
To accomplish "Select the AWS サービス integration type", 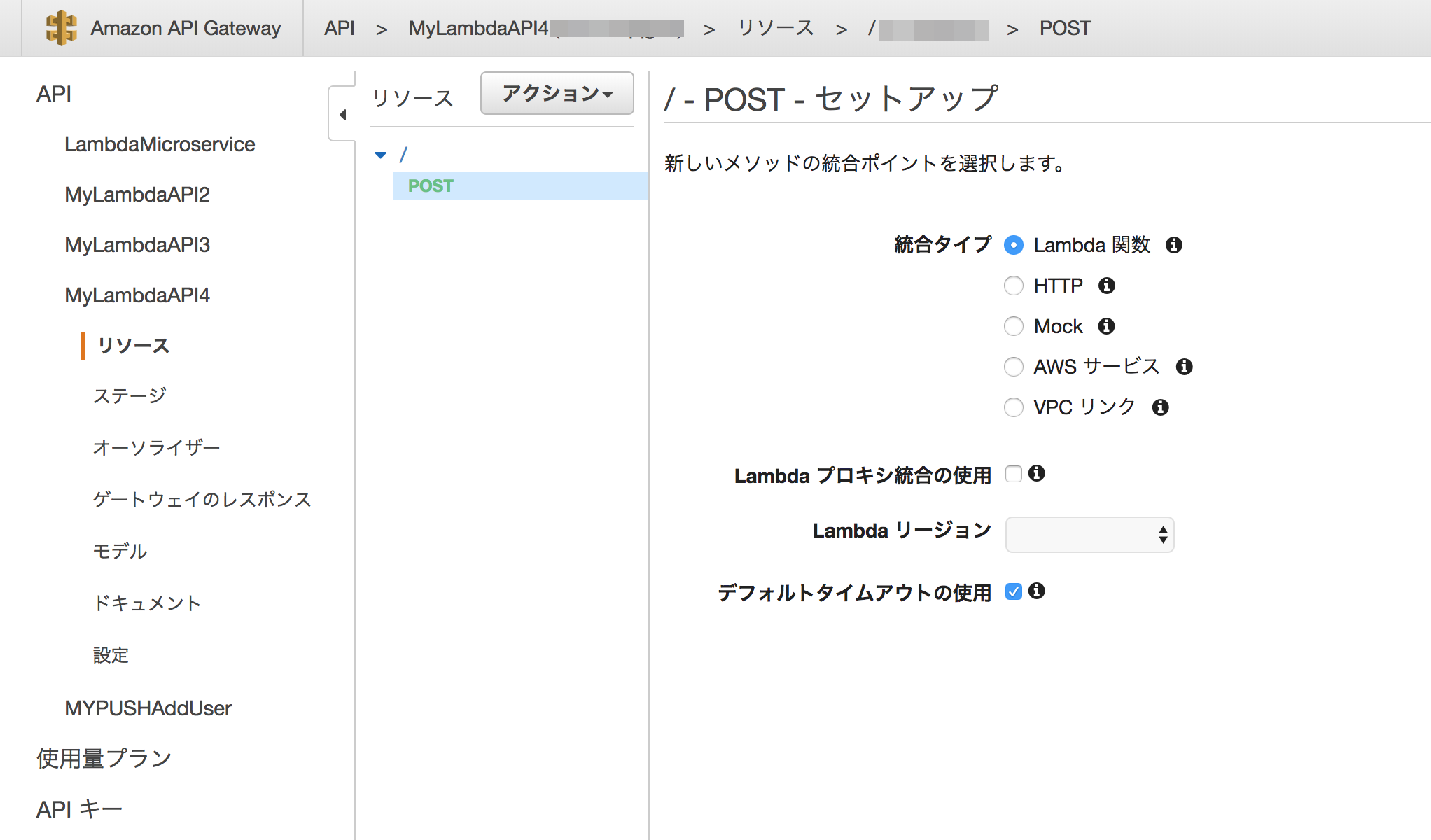I will click(1014, 367).
